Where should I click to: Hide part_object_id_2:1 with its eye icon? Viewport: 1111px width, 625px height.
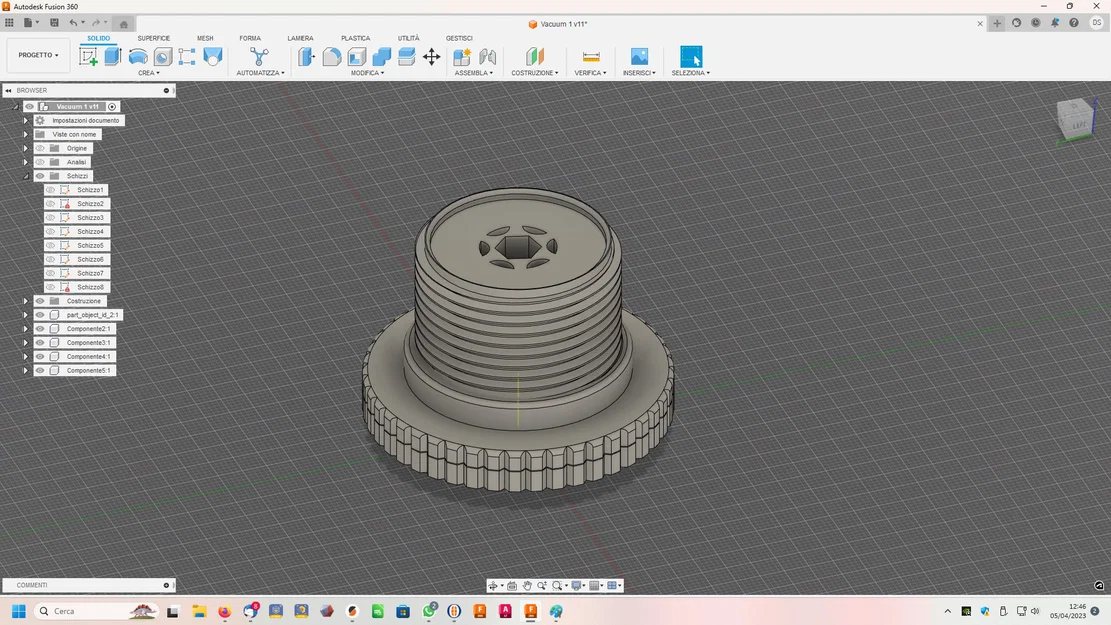(40, 315)
